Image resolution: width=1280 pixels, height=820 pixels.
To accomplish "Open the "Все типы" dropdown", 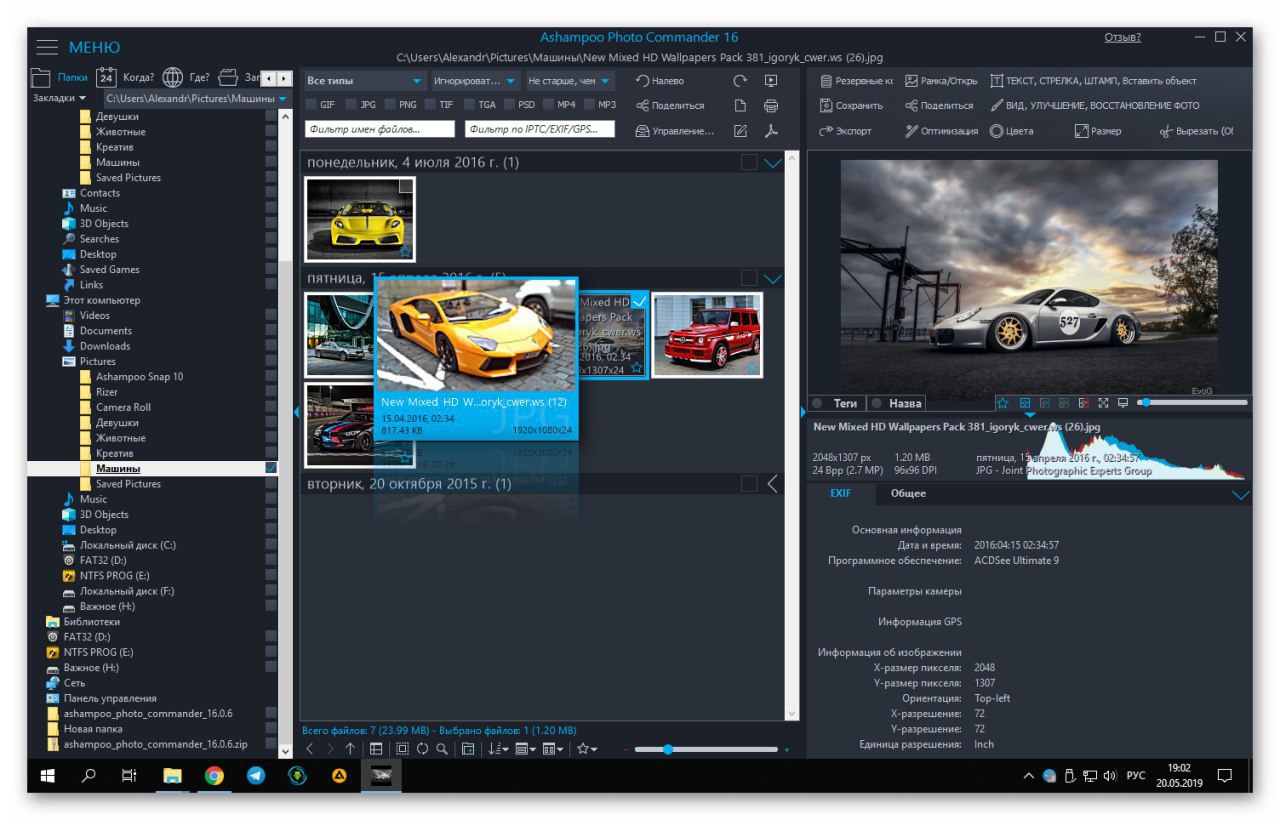I will click(x=364, y=81).
